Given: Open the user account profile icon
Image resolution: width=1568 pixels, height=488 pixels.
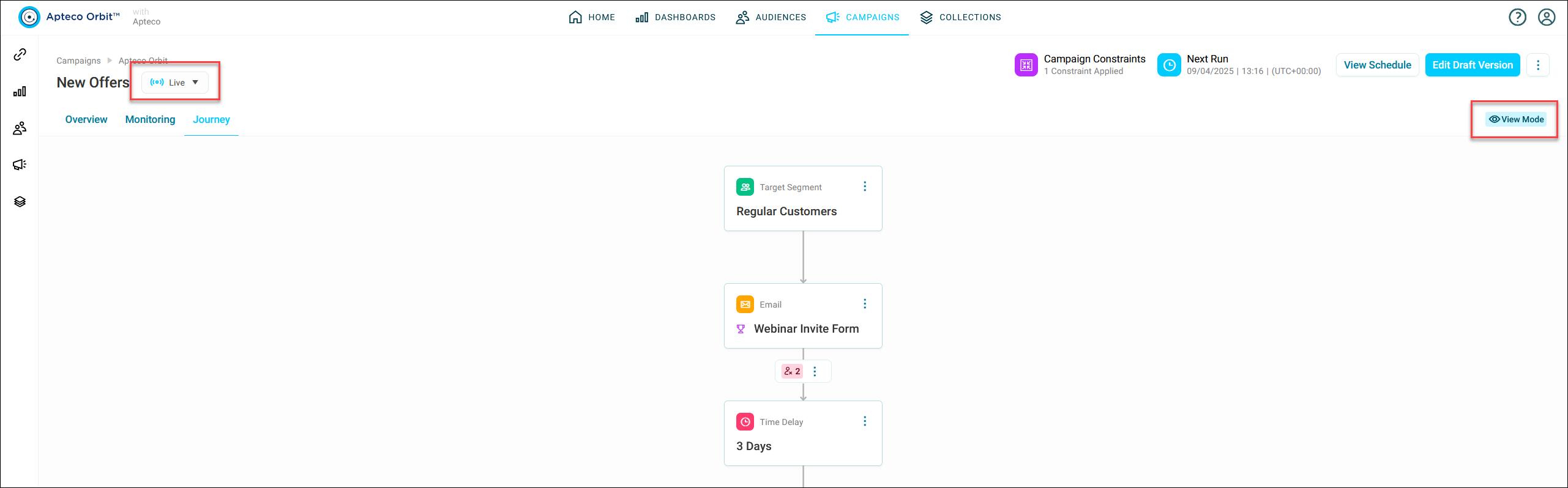Looking at the screenshot, I should [x=1547, y=17].
